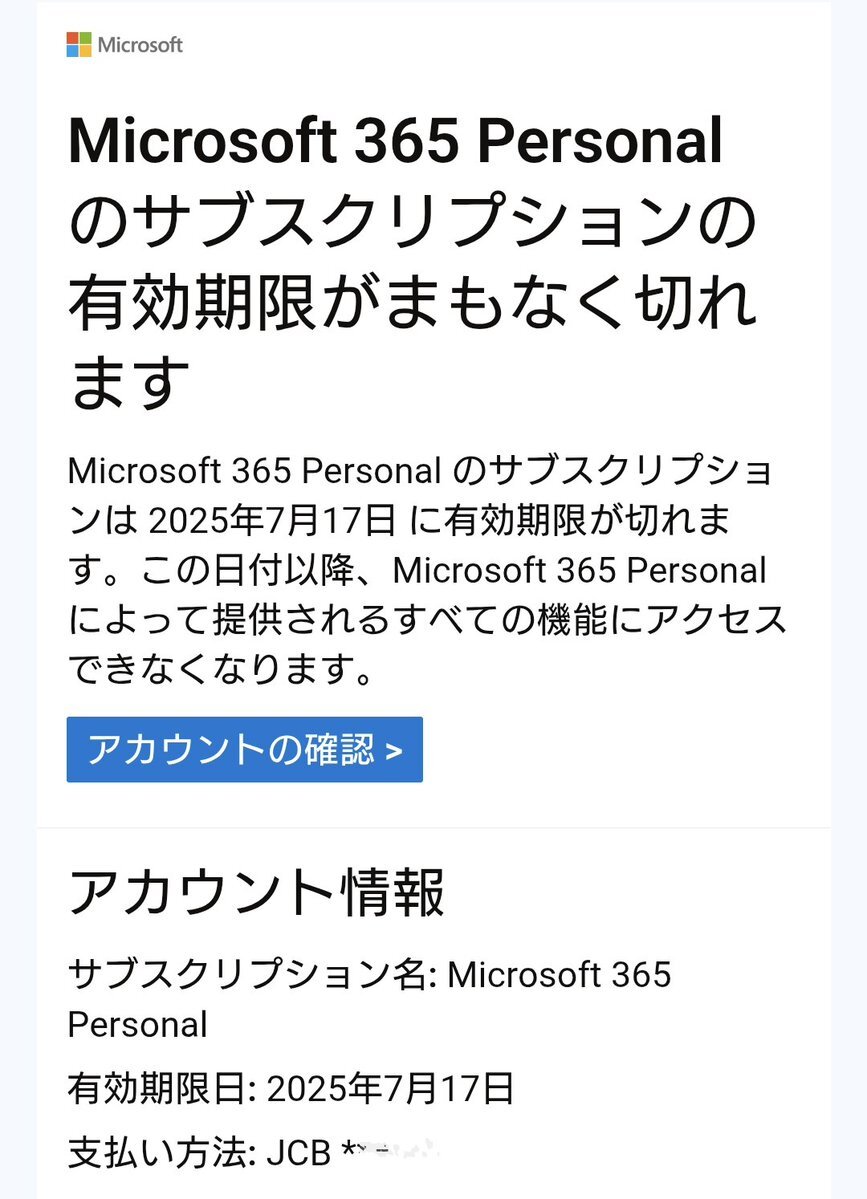Click the four-color Microsoft logo squares

79,44
